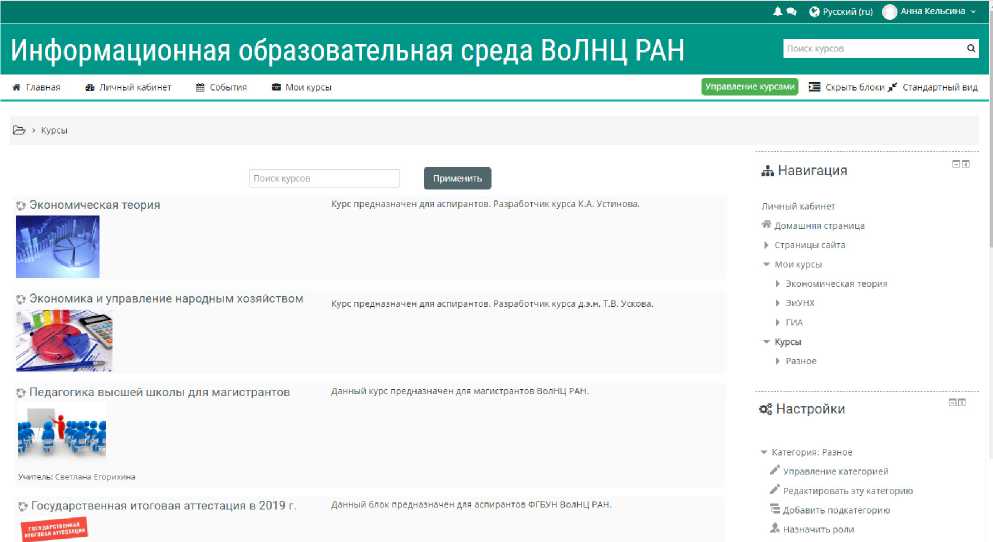Click Добавить подкатегорию
Screen dimensions: 993x542
[x=836, y=510]
